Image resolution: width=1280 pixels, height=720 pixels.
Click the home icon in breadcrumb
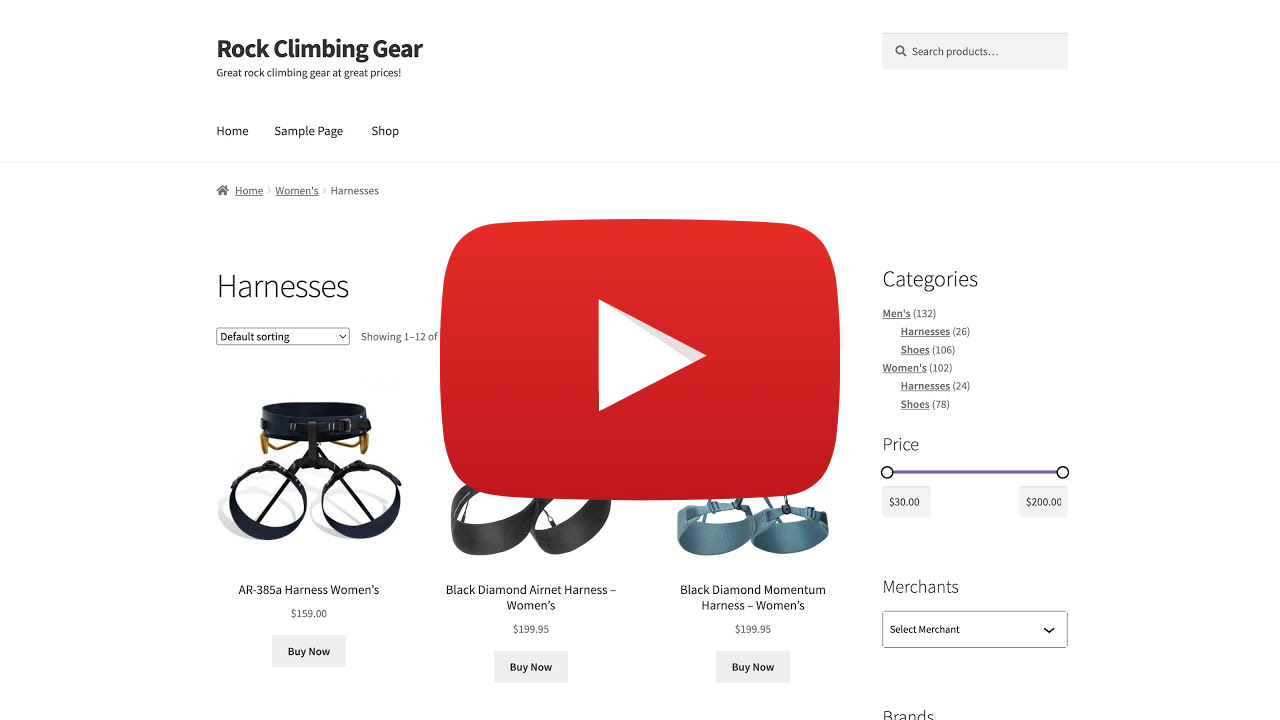point(222,190)
